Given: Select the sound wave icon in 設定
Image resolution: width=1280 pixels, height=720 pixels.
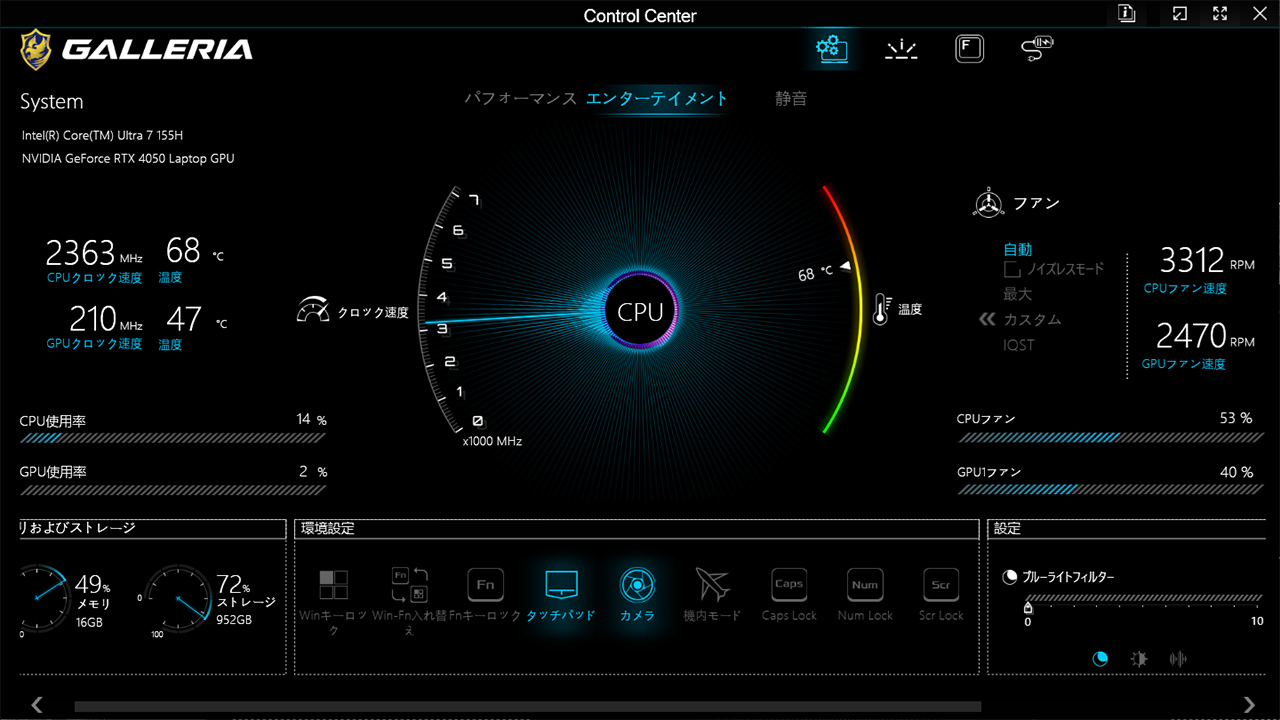Looking at the screenshot, I should [1178, 659].
